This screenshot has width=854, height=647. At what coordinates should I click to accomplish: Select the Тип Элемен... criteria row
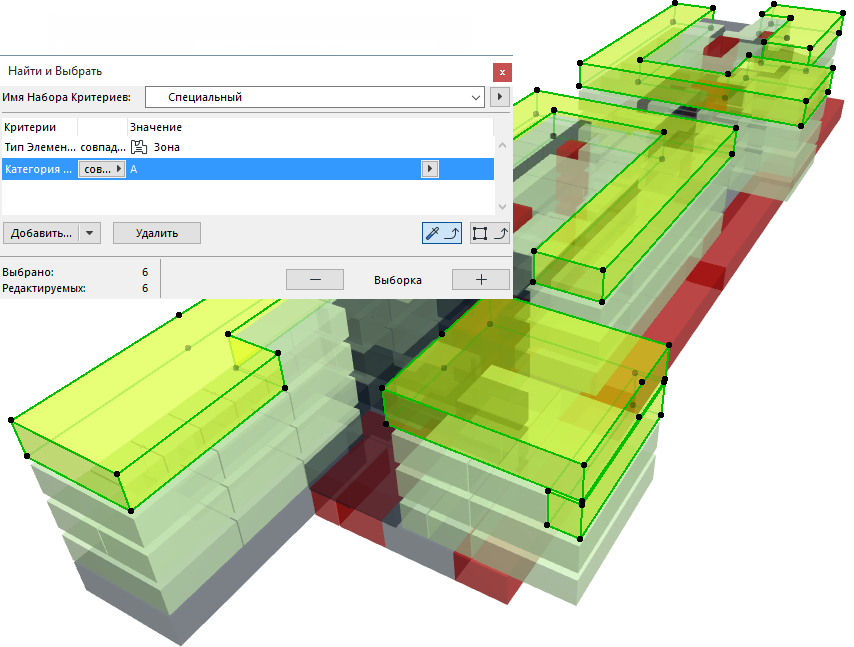[x=248, y=147]
